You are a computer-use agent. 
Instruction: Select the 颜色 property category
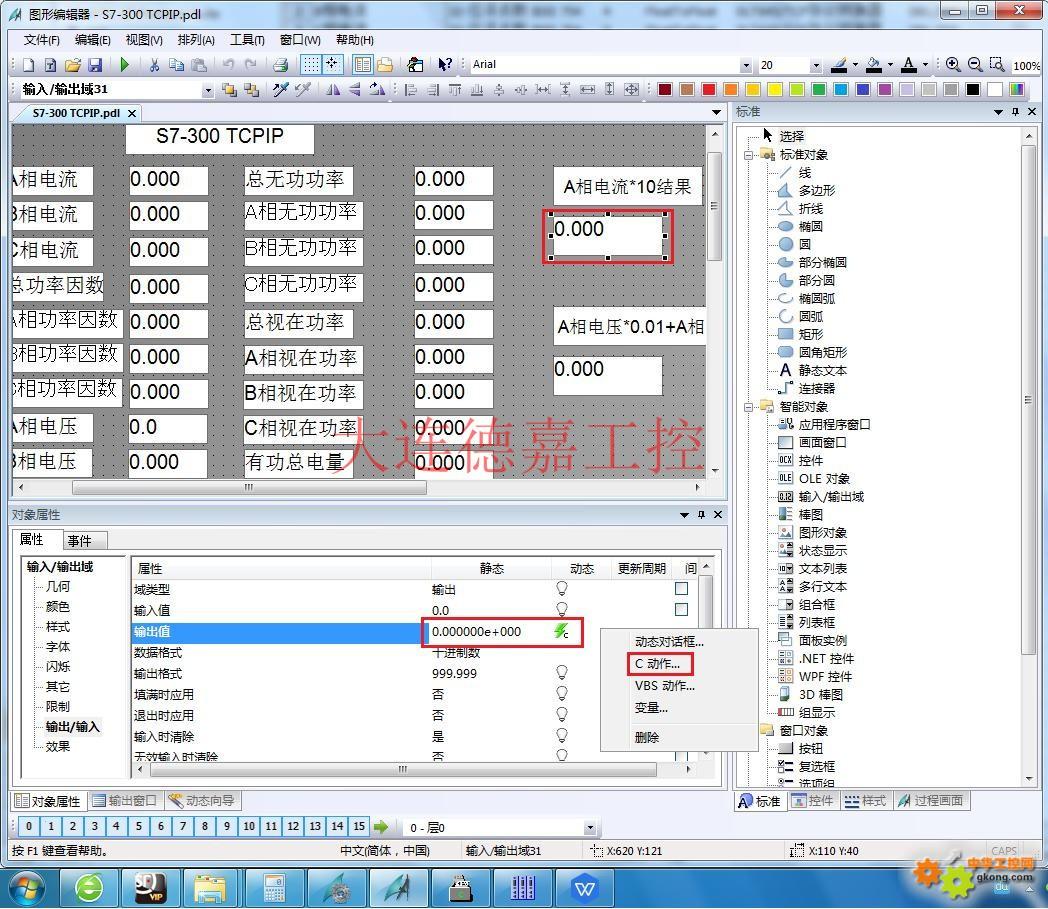point(58,606)
